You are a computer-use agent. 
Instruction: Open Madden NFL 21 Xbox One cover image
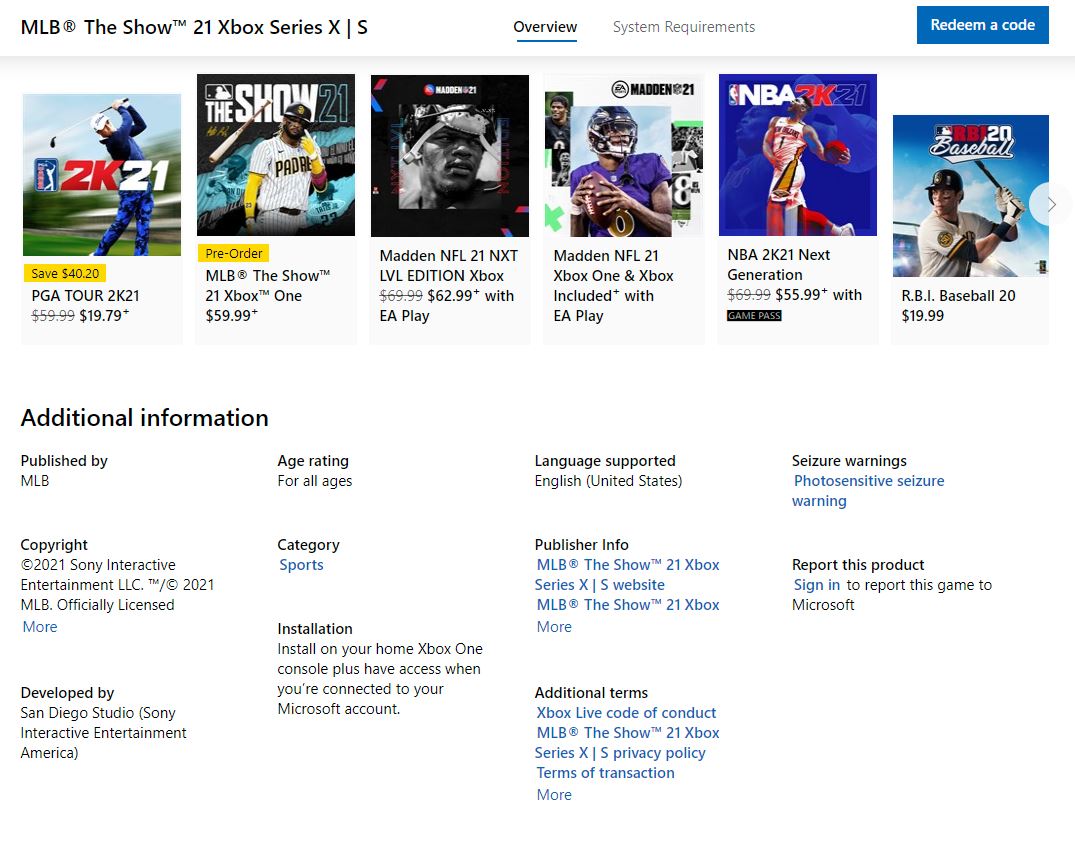coord(624,156)
